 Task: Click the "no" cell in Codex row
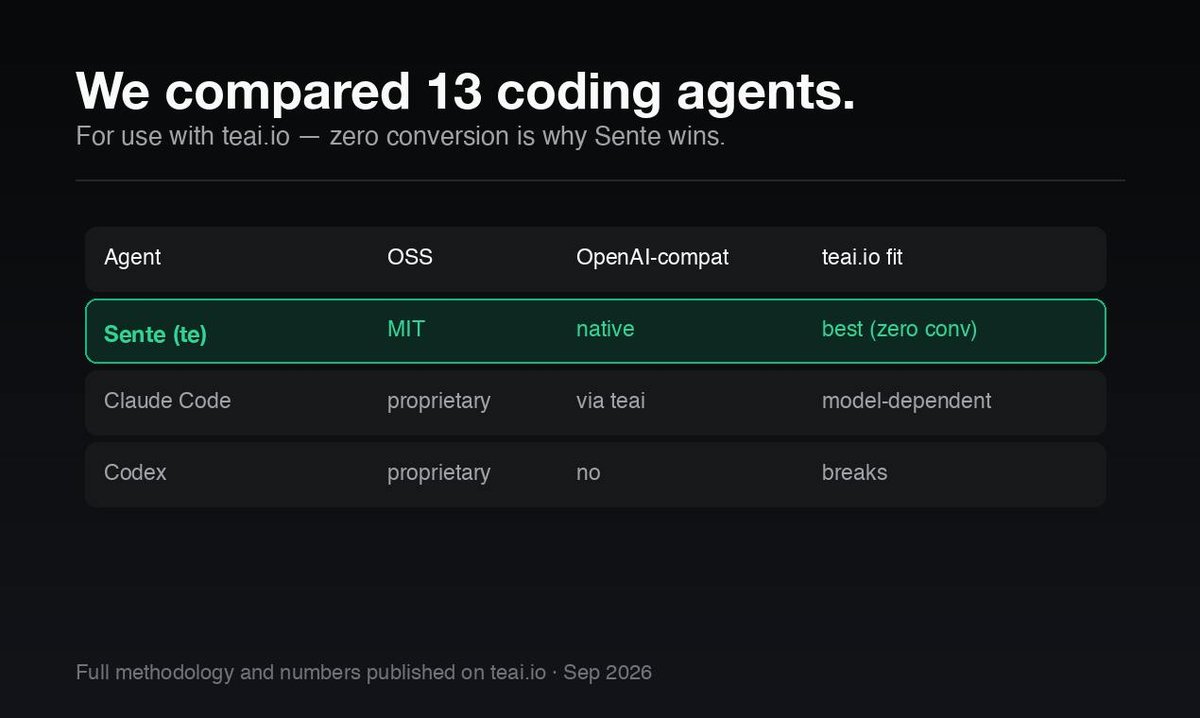(x=588, y=473)
